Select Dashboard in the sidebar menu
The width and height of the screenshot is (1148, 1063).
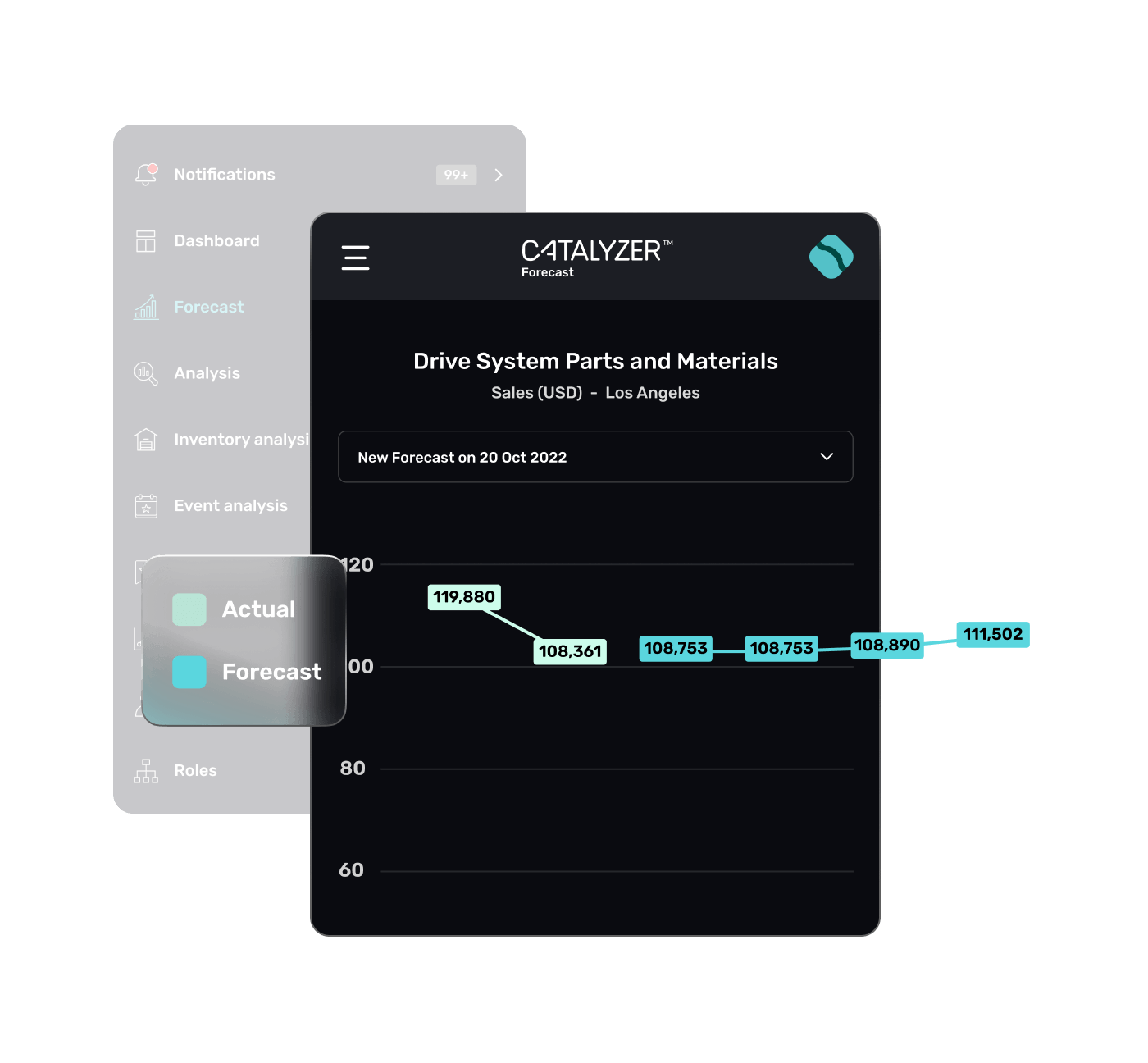pos(216,241)
